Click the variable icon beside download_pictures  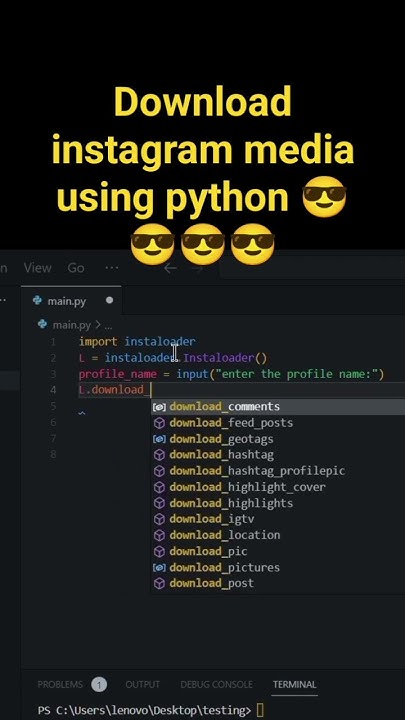pos(159,568)
